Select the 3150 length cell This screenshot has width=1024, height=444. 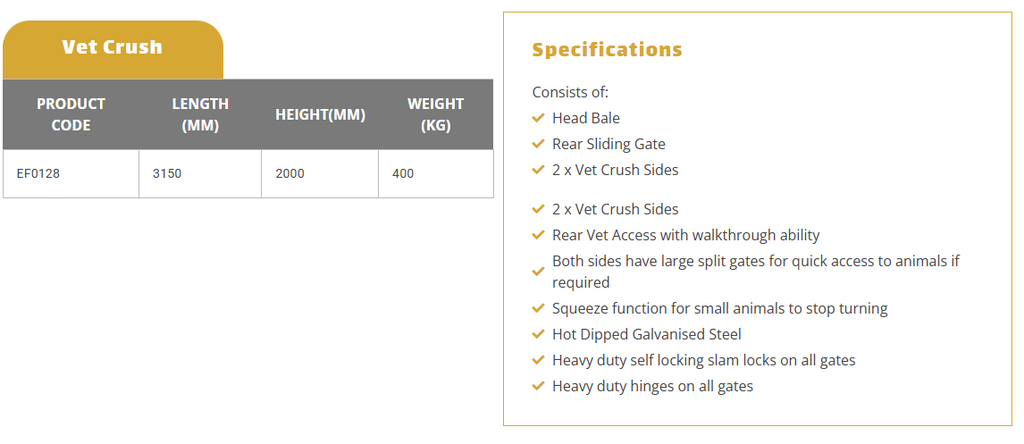point(200,174)
